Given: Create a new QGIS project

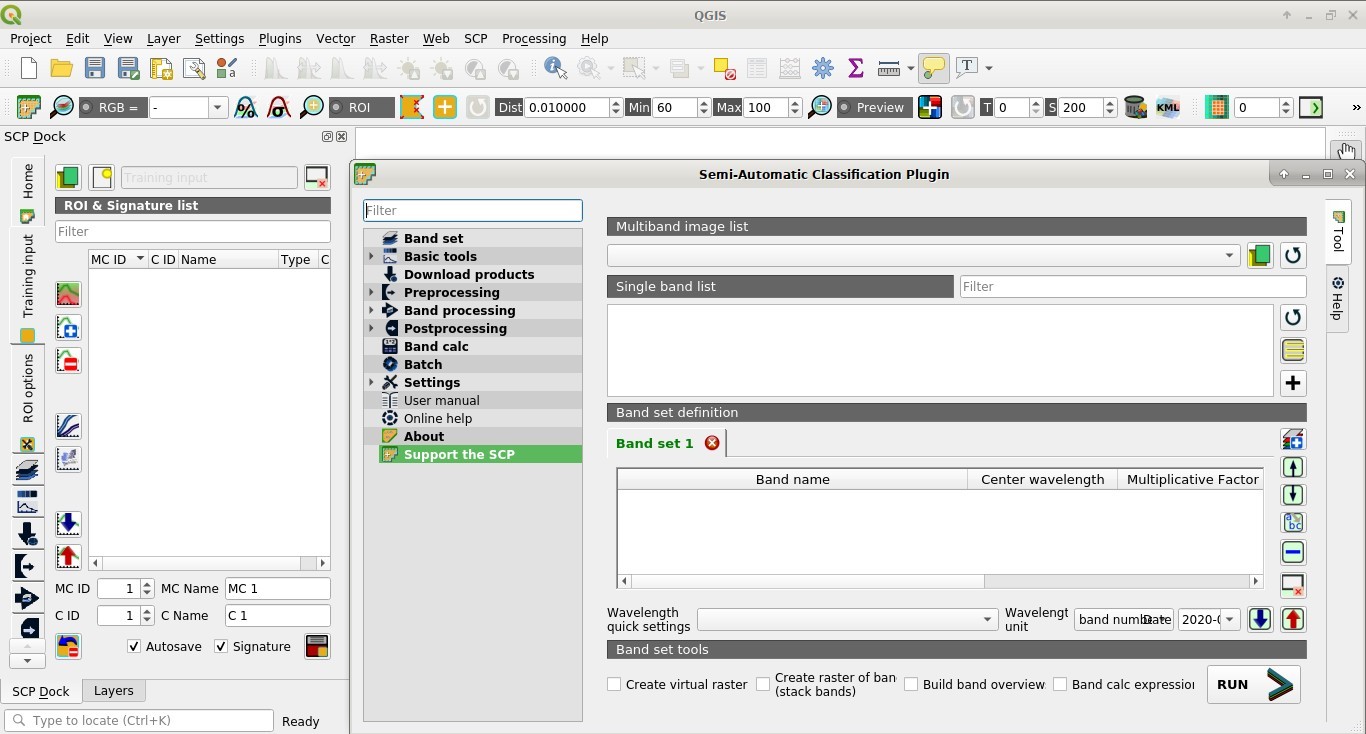Looking at the screenshot, I should (29, 68).
